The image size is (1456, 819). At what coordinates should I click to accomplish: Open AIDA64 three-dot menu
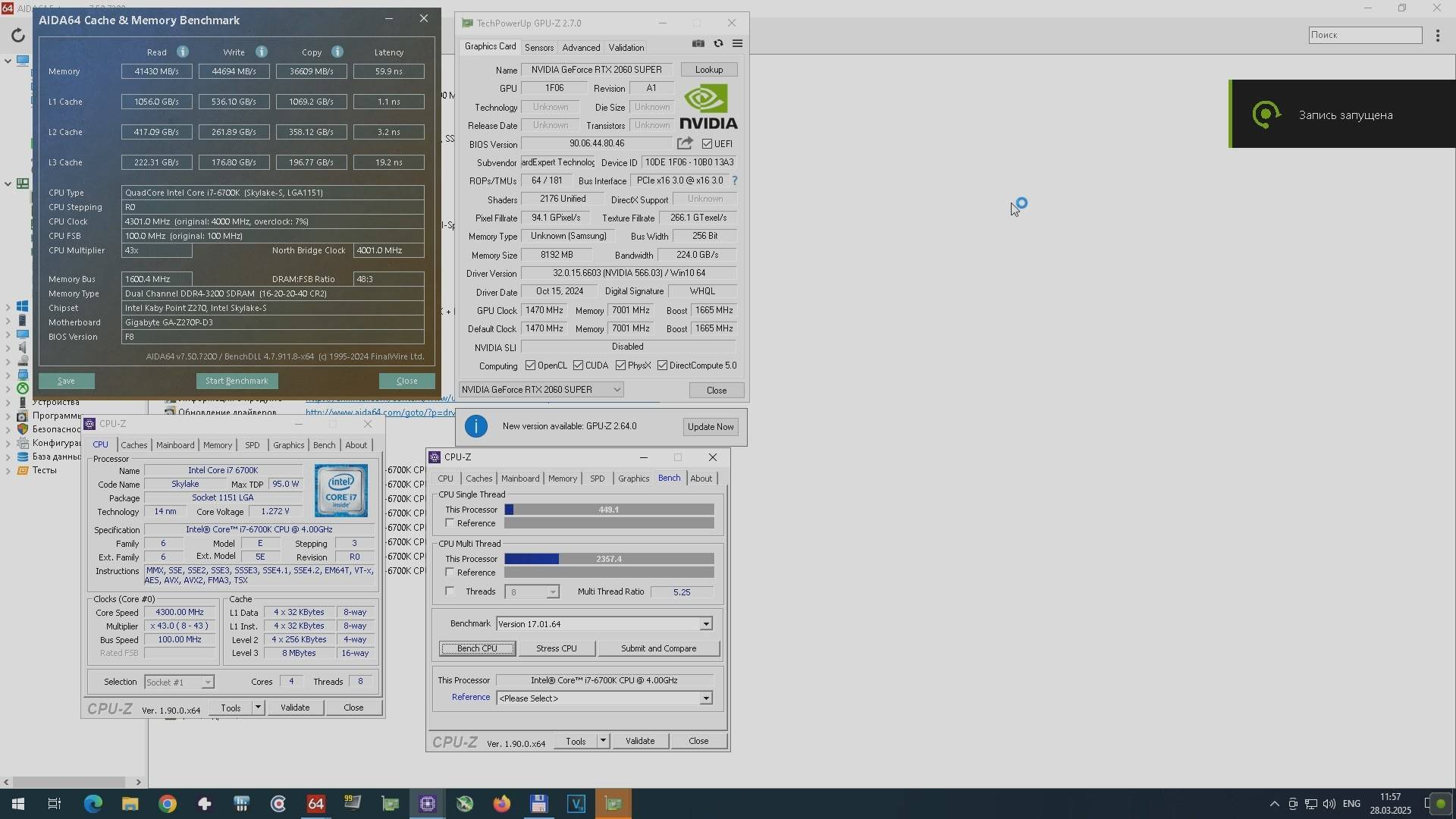1438,35
